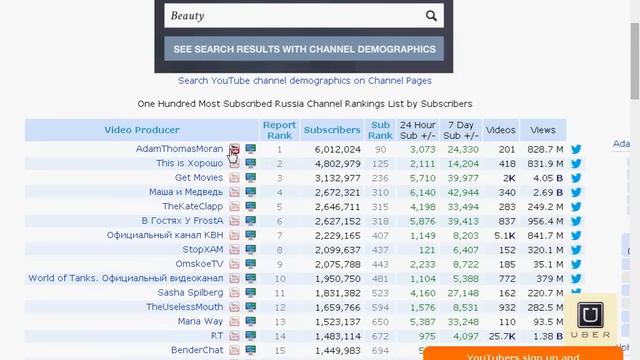Open Twitter icon for TheKateClapp
Viewport: 640px width, 360px height.
click(x=576, y=207)
